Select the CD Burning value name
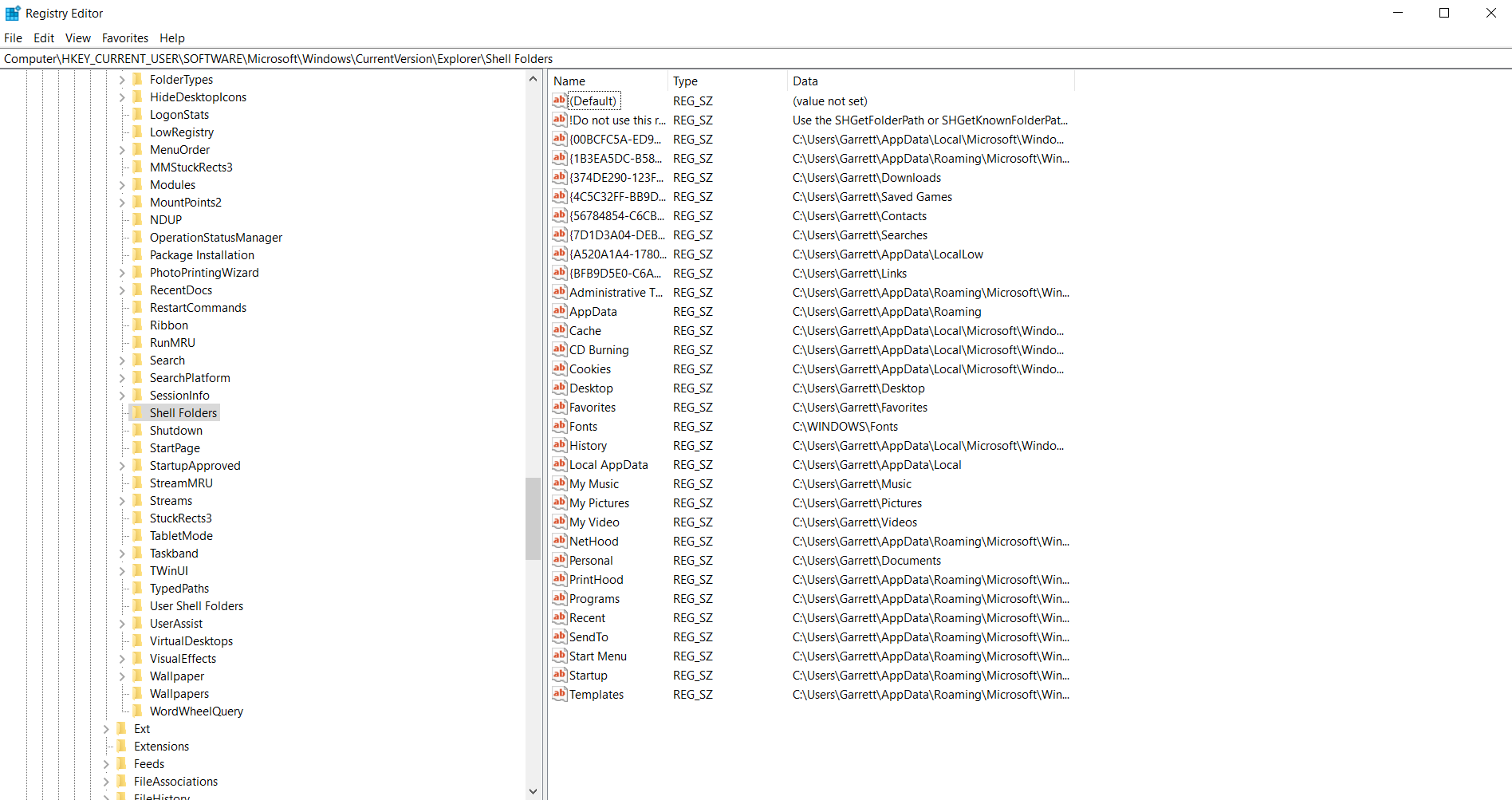Image resolution: width=1512 pixels, height=800 pixels. click(x=599, y=350)
